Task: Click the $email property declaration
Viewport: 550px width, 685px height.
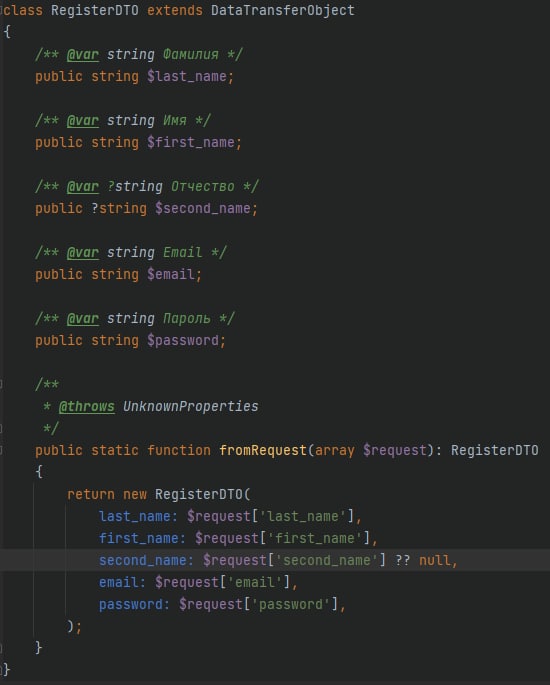Action: (x=171, y=274)
